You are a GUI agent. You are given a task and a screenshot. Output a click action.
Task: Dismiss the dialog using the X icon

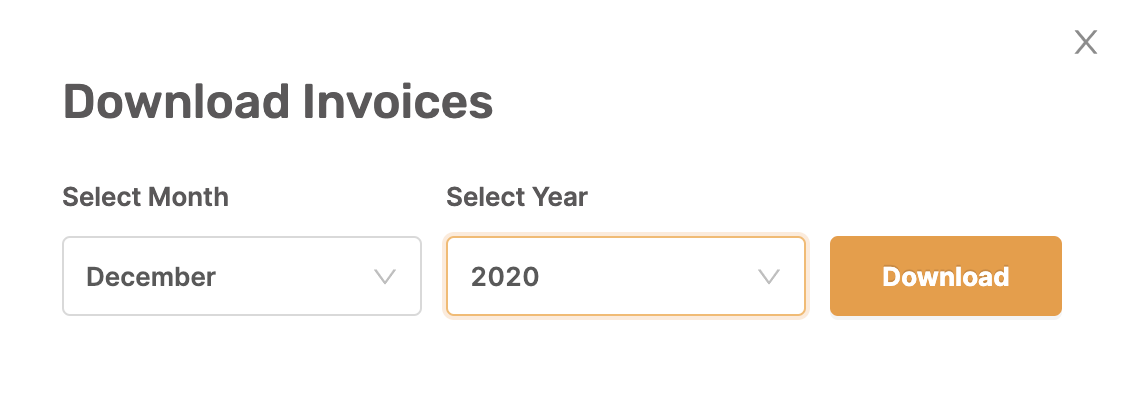click(1086, 43)
